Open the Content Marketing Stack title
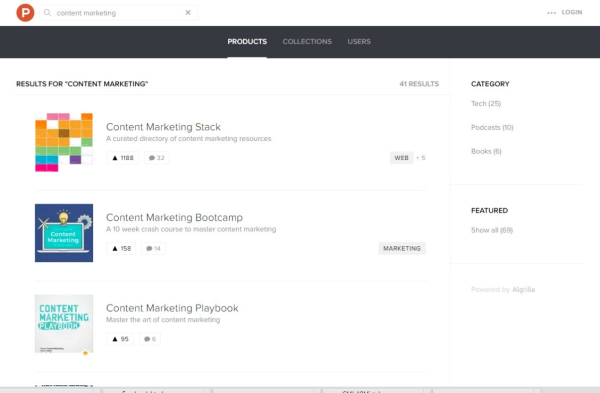The image size is (600, 393). click(x=163, y=127)
